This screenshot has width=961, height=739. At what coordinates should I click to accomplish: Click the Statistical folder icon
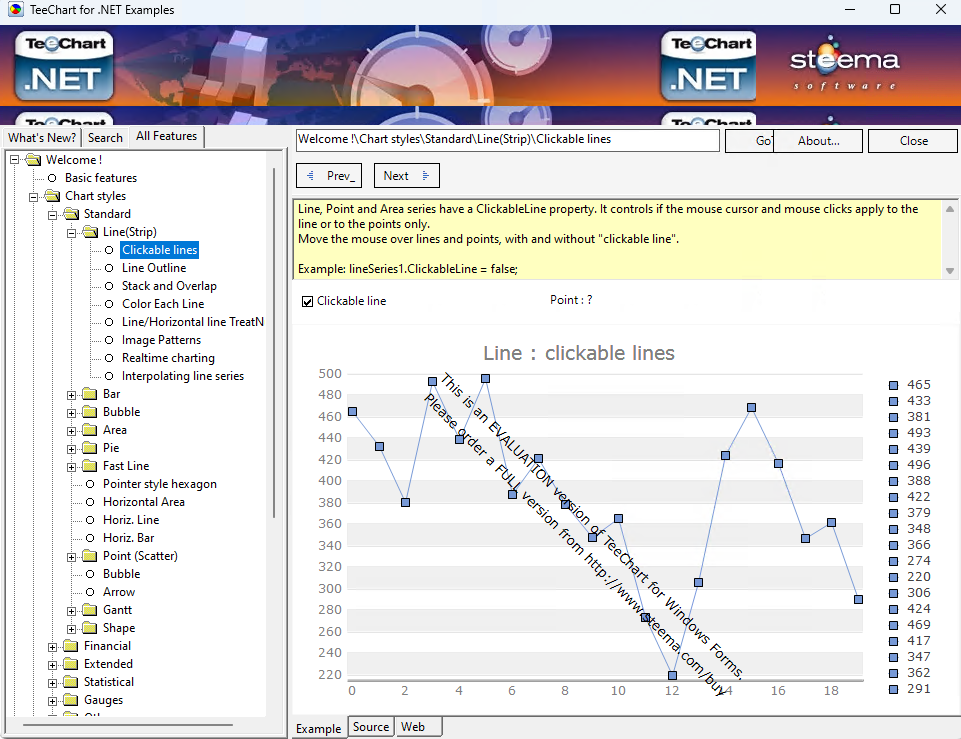tap(71, 682)
